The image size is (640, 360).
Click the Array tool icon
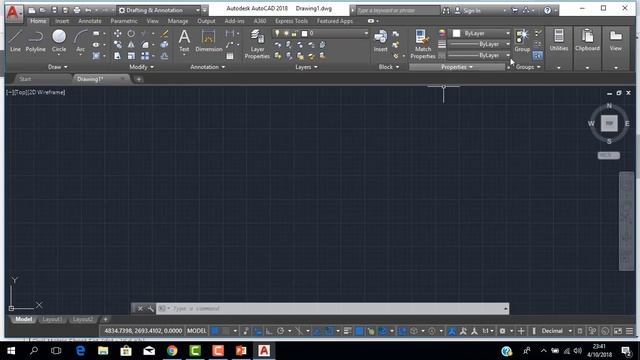pyautogui.click(x=145, y=56)
